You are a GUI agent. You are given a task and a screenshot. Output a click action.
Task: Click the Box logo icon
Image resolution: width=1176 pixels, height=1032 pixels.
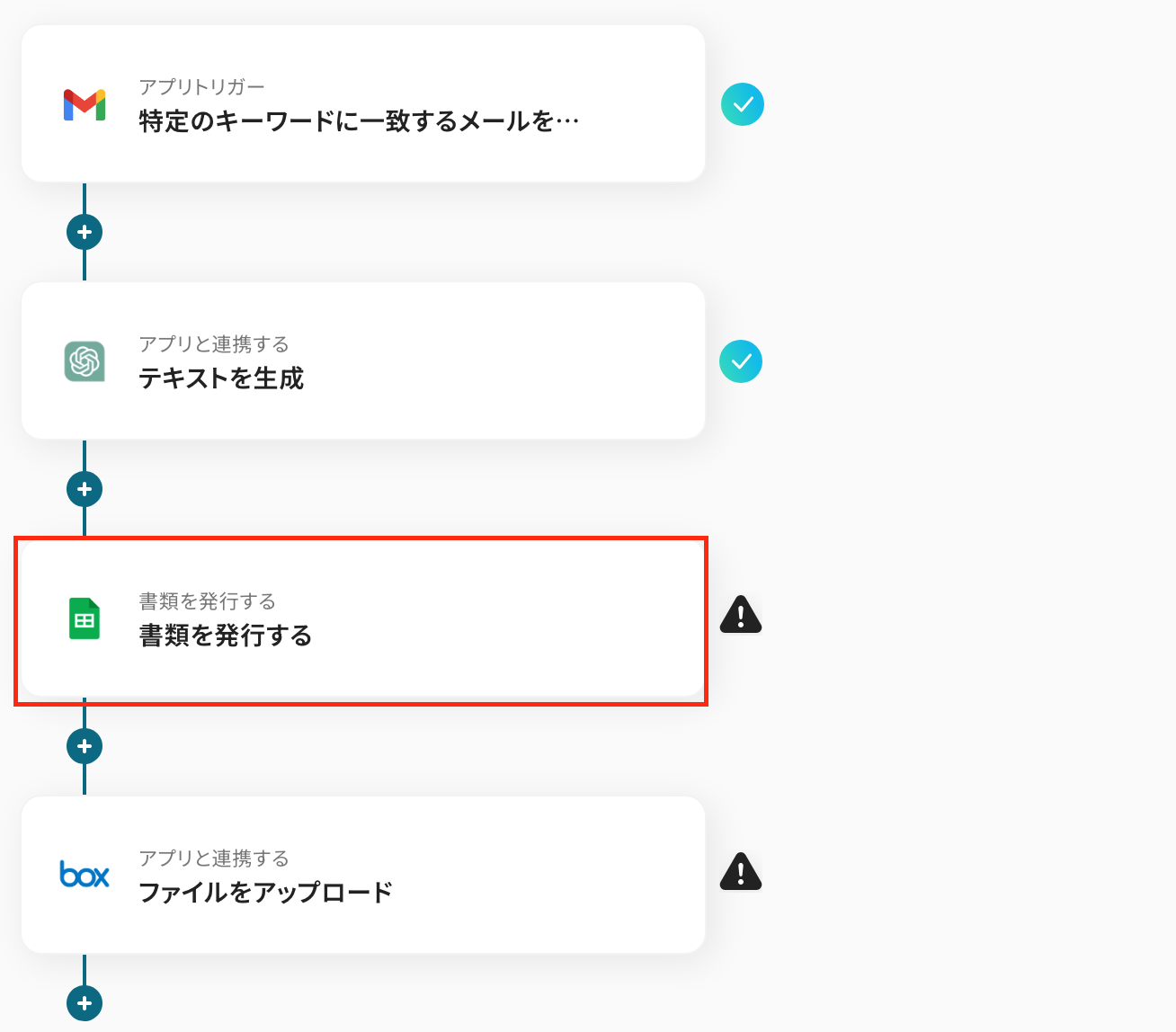pos(85,875)
